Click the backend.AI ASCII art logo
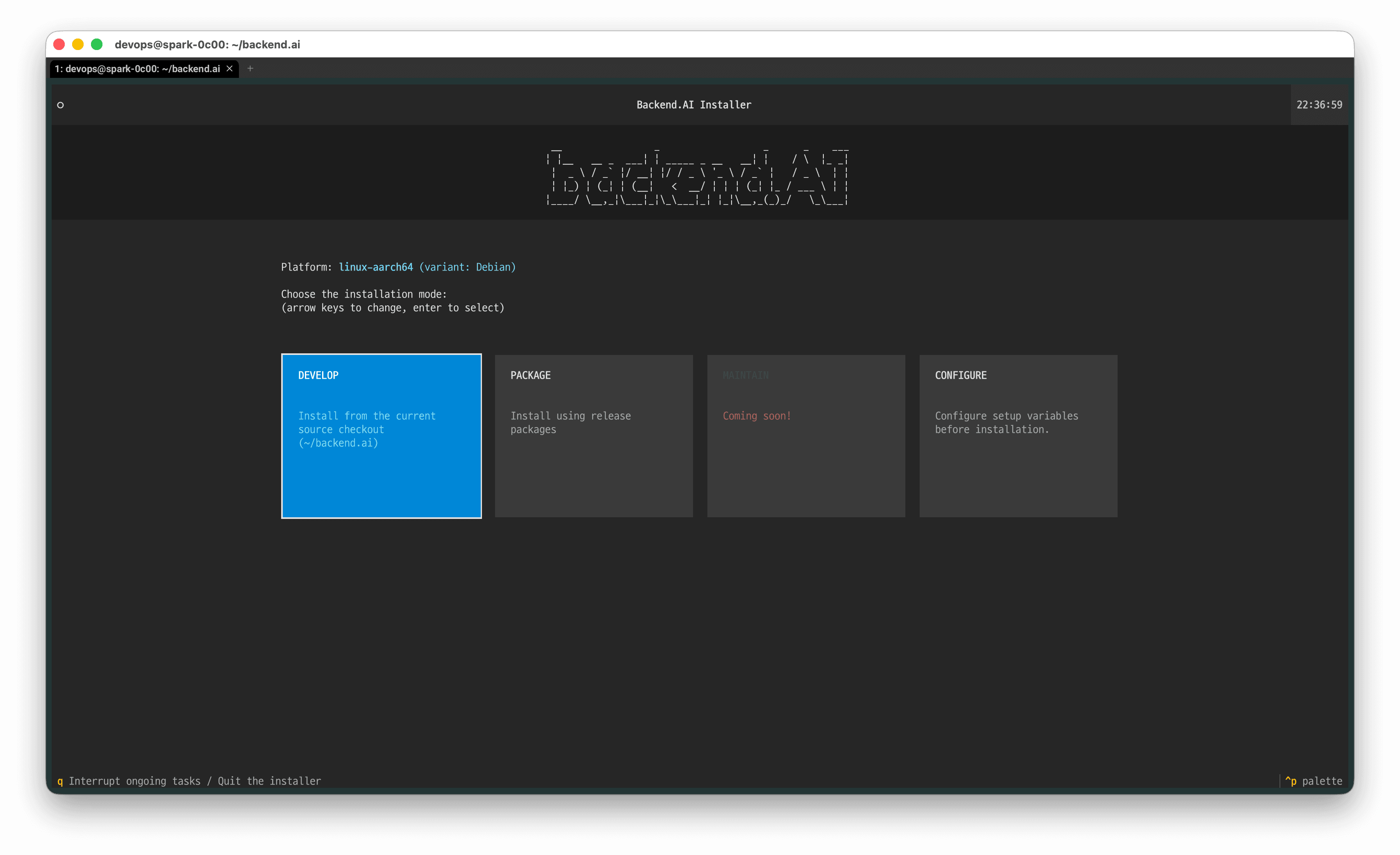Viewport: 1400px width, 855px height. click(697, 177)
